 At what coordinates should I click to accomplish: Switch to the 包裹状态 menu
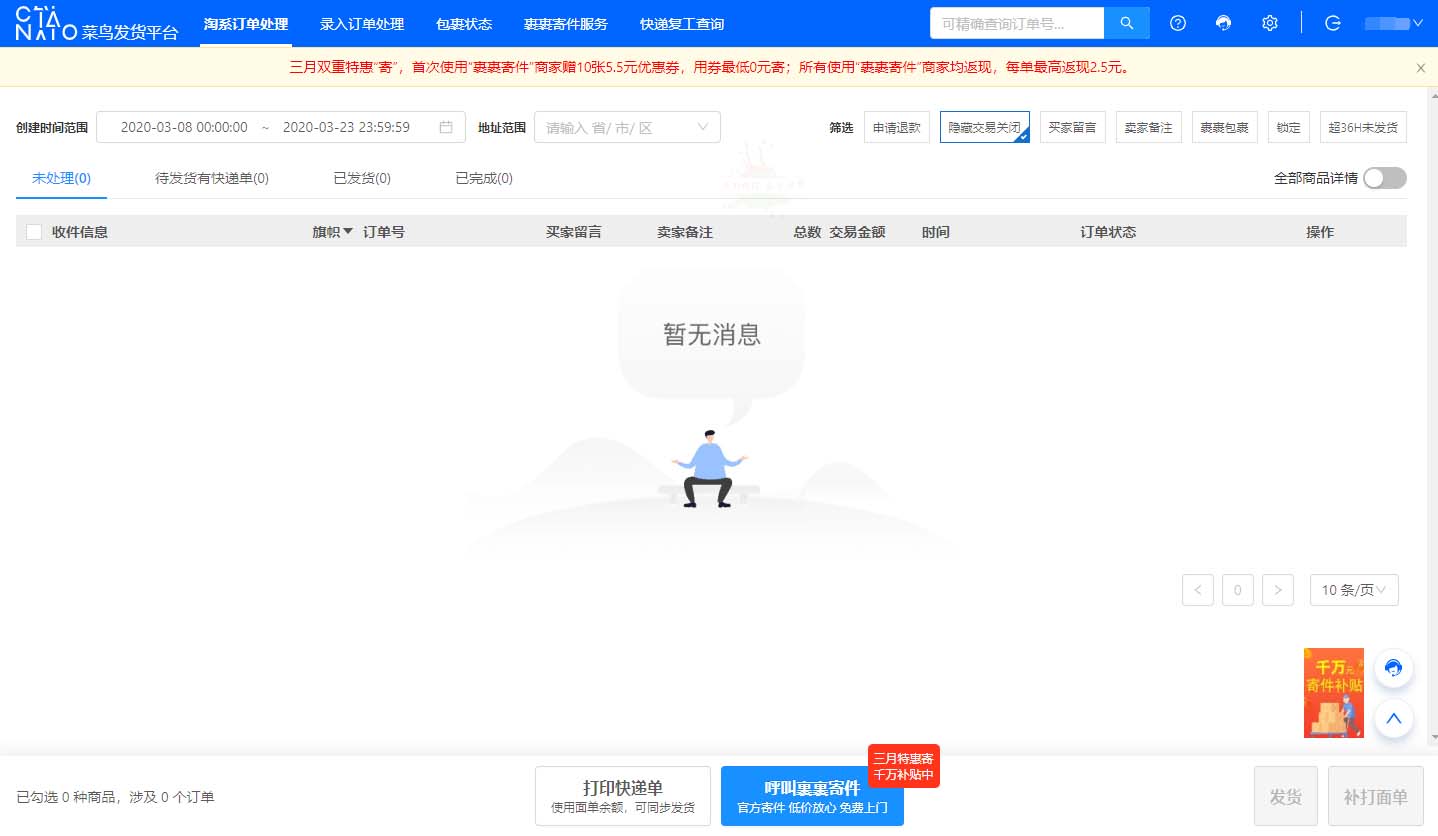[x=464, y=24]
